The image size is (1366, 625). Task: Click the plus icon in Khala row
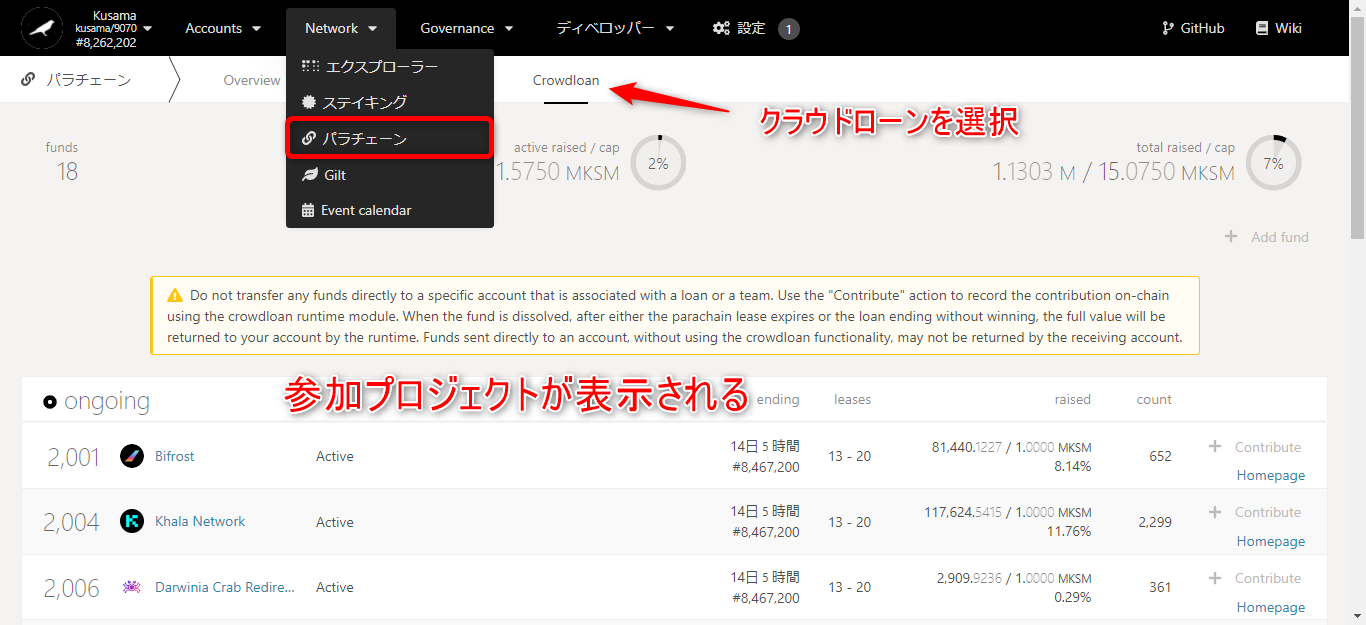coord(1215,511)
